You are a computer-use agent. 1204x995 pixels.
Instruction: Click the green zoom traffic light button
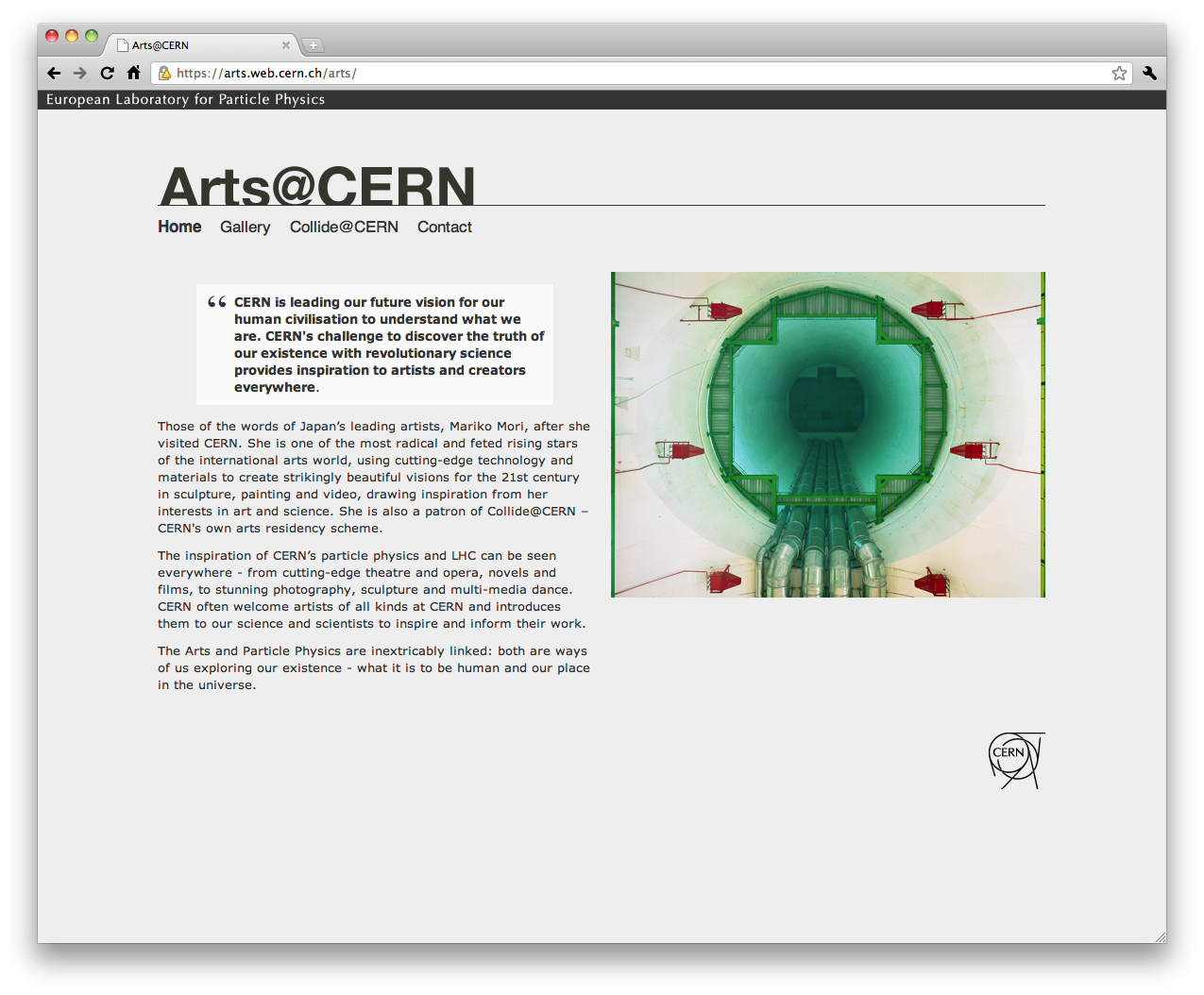point(91,35)
